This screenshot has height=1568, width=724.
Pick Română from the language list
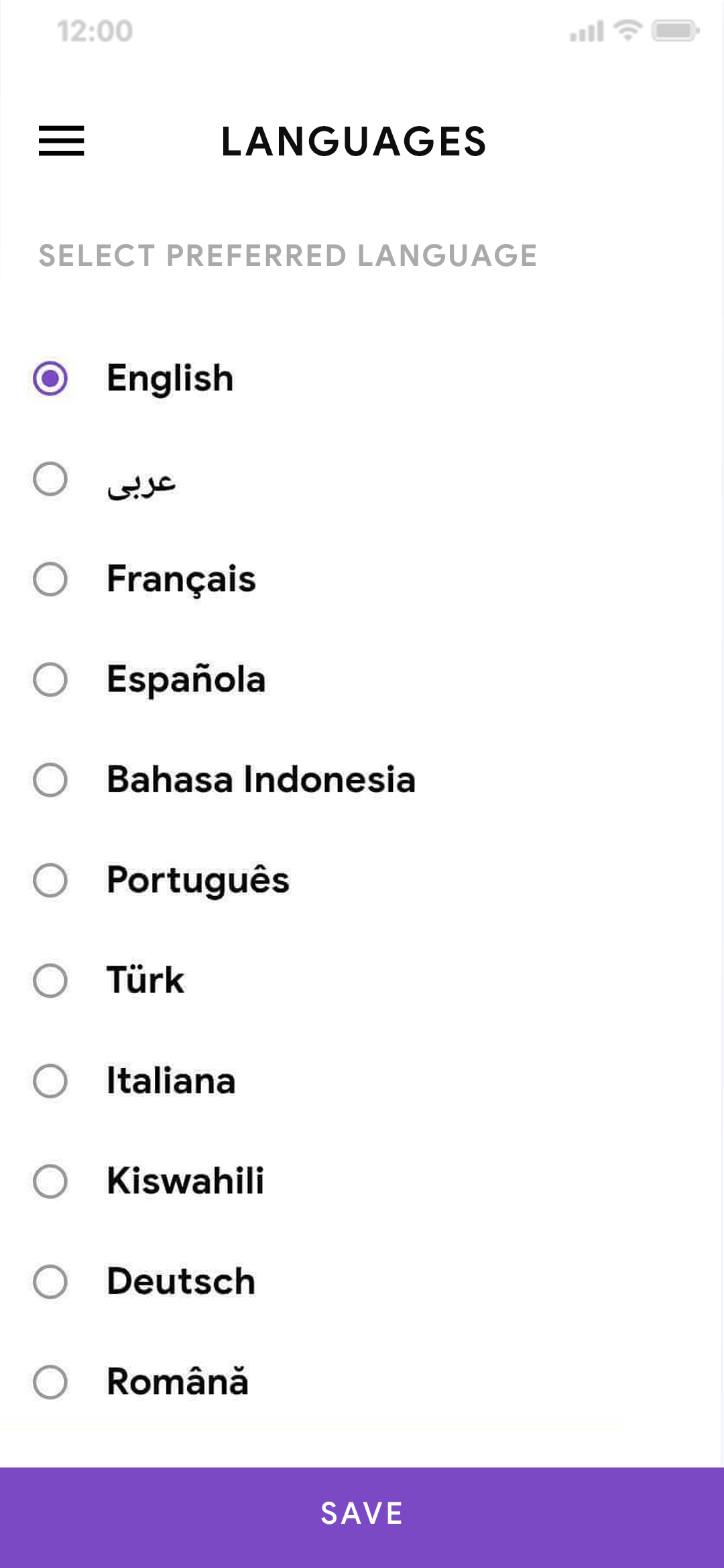(50, 1380)
